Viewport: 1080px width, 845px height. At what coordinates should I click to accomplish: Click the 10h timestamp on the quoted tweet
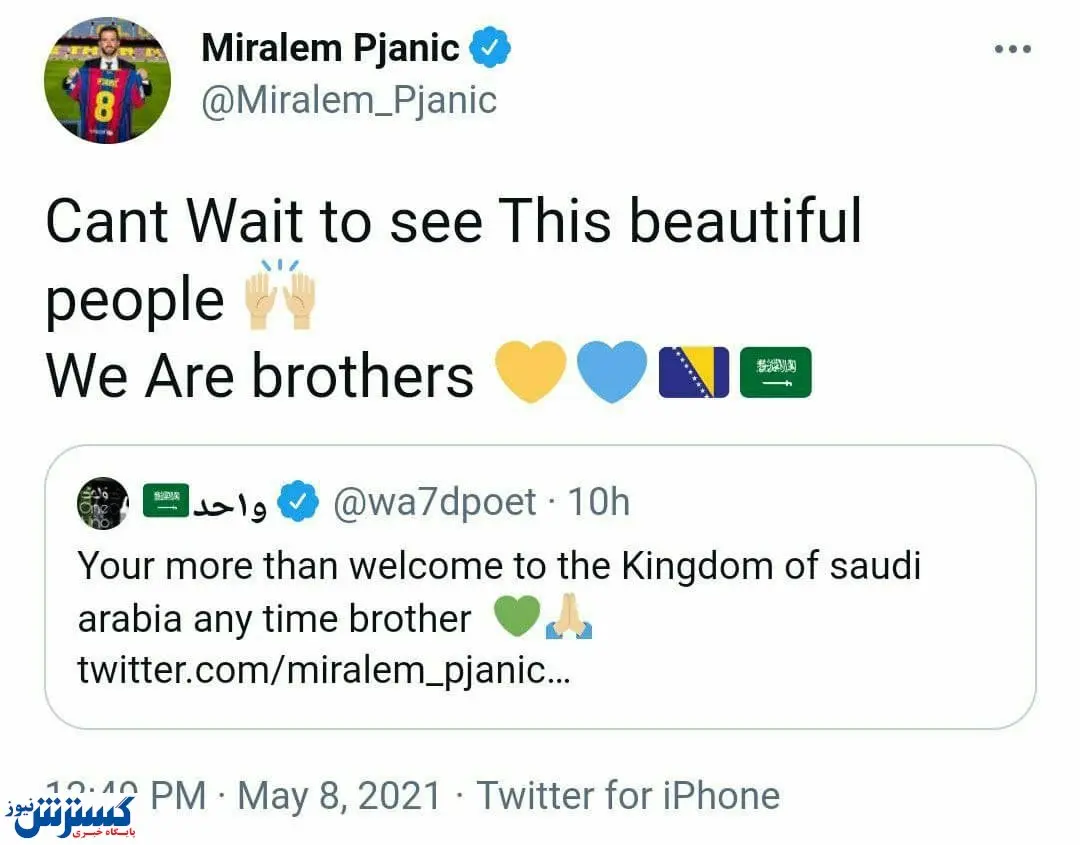click(x=600, y=502)
